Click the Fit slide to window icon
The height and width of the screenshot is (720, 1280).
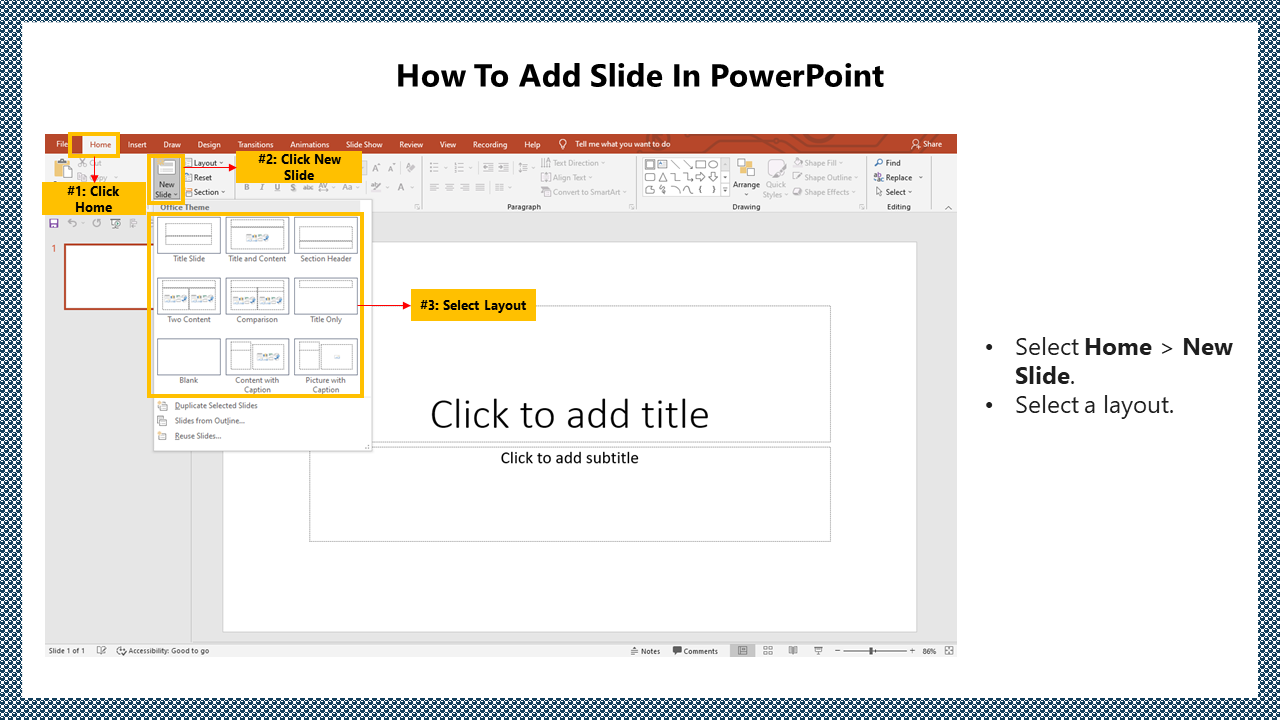click(949, 651)
